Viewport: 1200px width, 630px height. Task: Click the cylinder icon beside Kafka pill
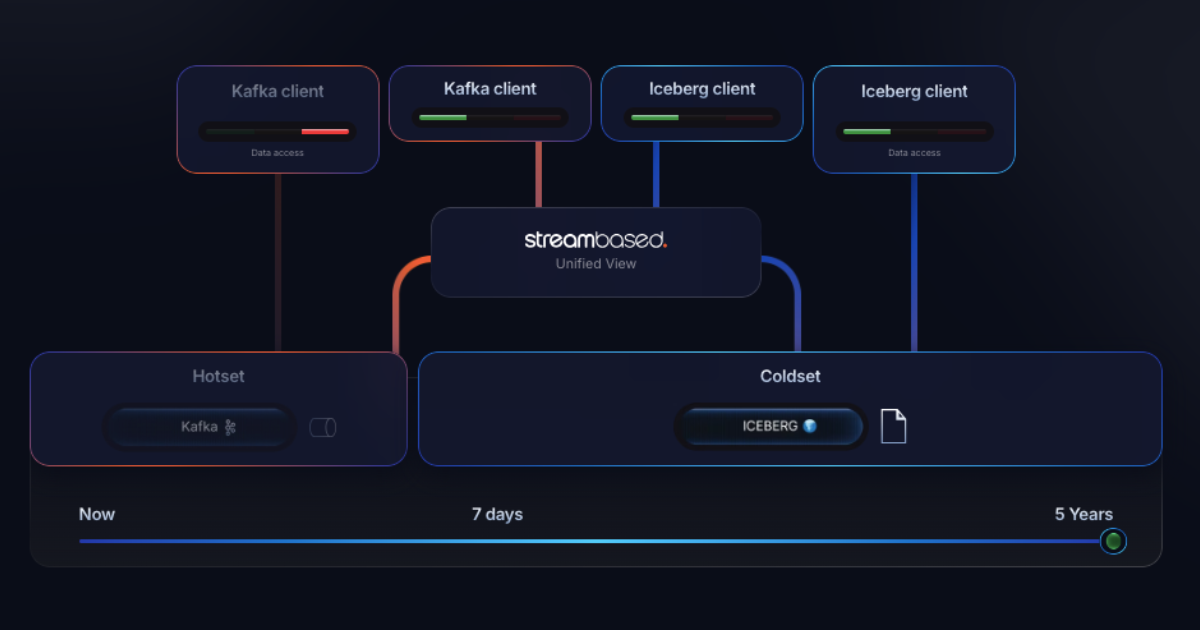[x=322, y=428]
